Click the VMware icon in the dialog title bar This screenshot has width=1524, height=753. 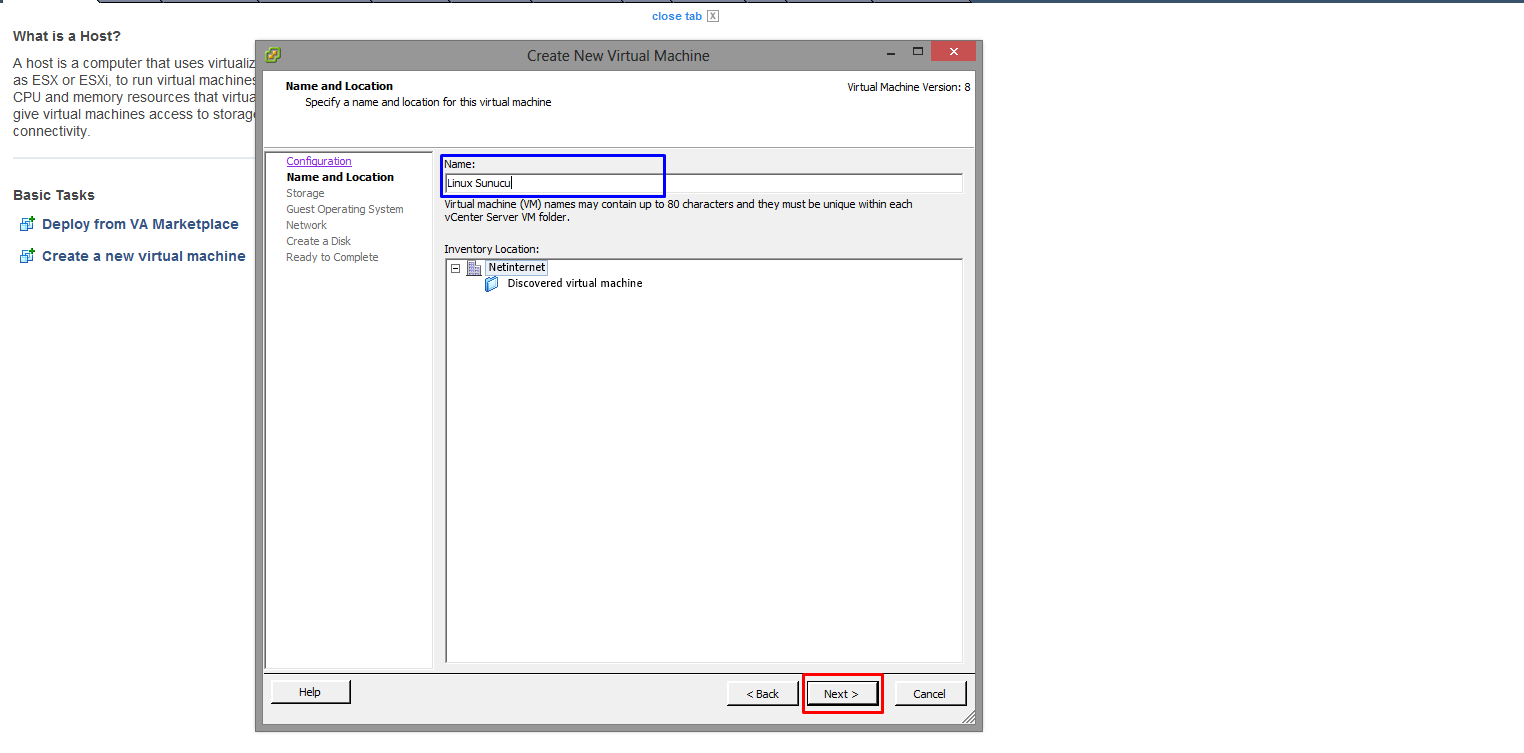click(273, 55)
